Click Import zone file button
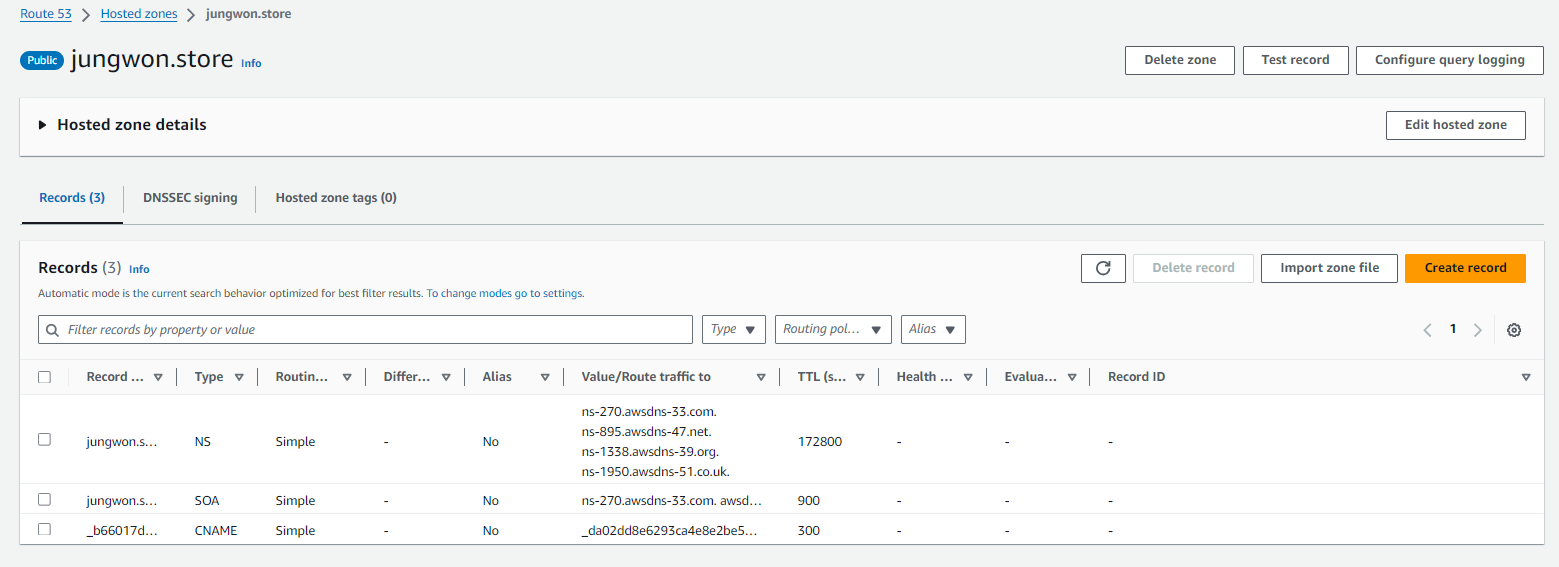Viewport: 1559px width, 567px height. [1329, 268]
